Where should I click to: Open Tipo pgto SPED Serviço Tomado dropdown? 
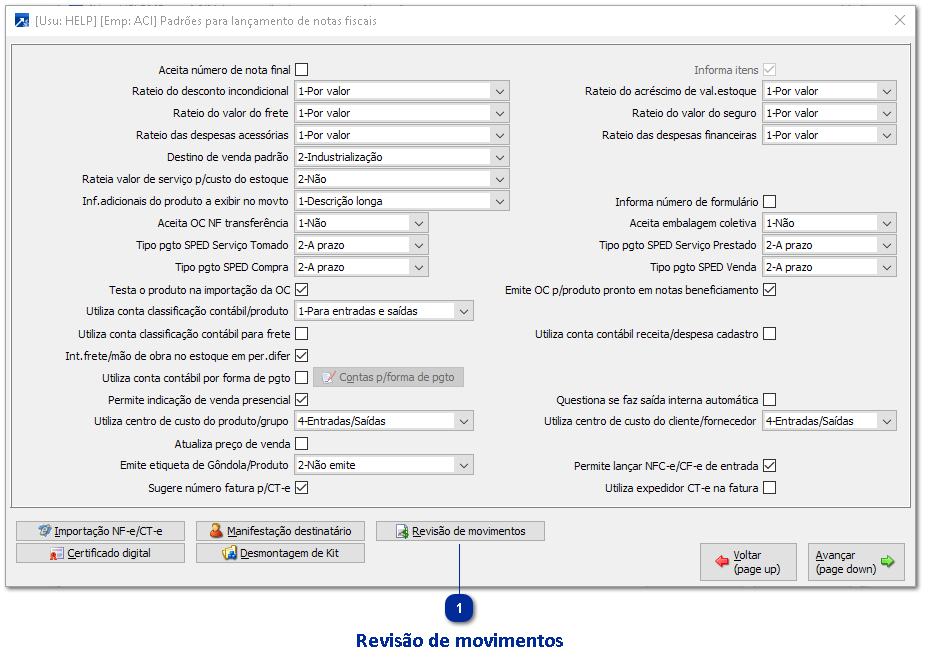pos(361,245)
